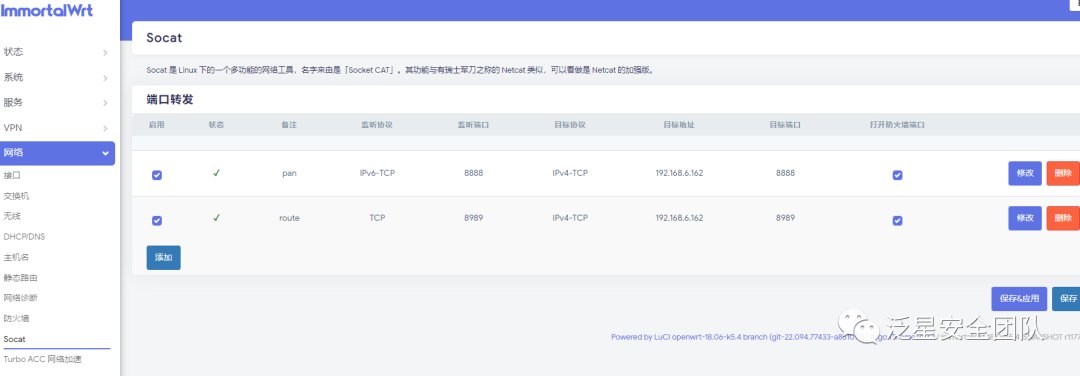Click the 打开防火墙端口 column header
The height and width of the screenshot is (376, 1080).
tap(896, 125)
